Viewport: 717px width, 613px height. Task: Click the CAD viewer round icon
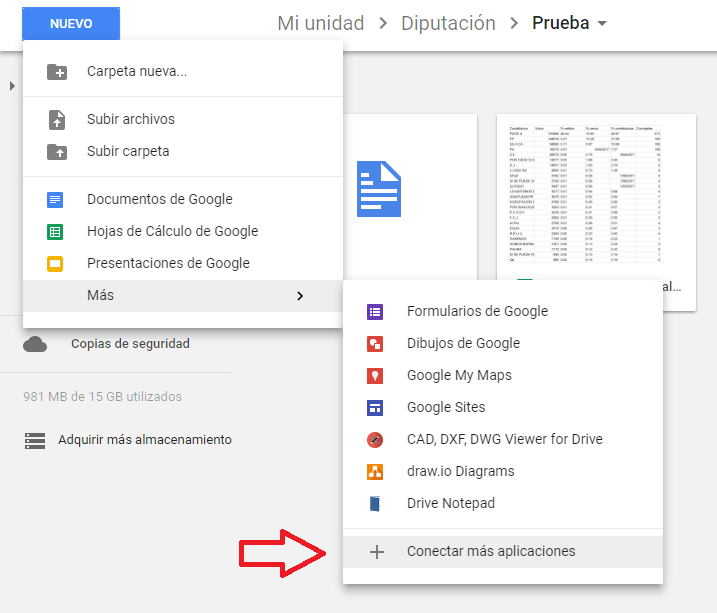375,440
